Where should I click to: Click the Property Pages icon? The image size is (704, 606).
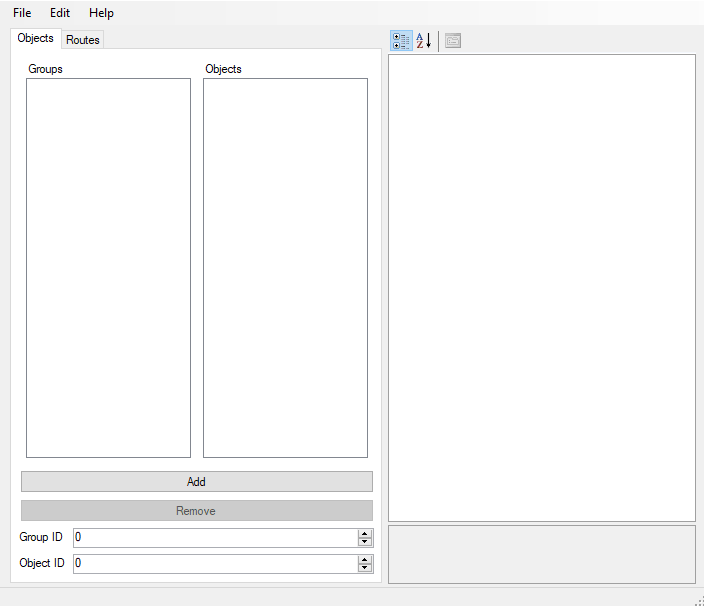453,41
